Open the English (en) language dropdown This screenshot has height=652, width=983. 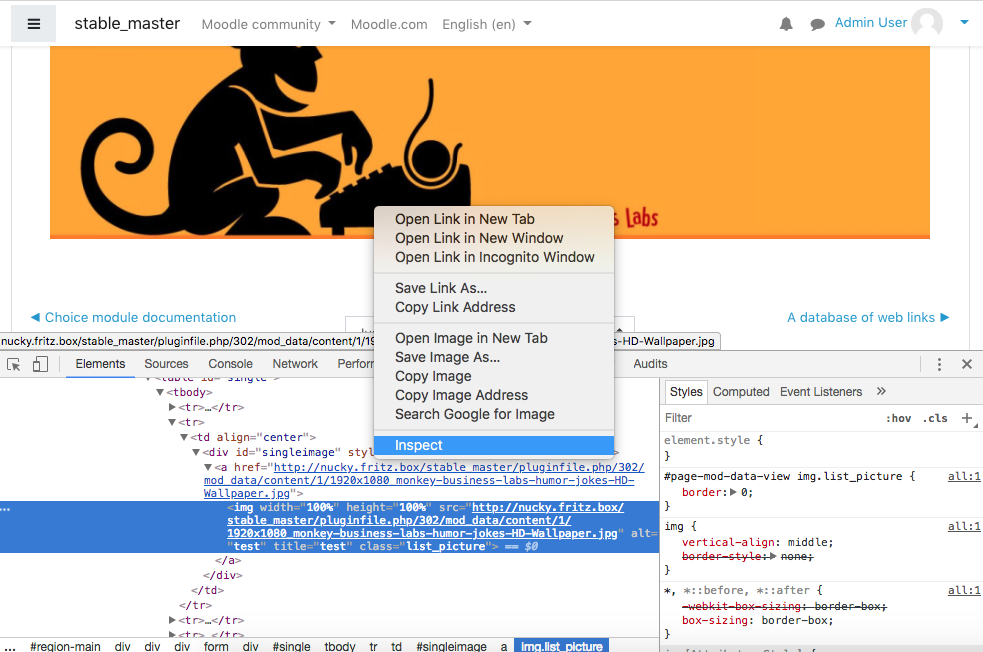486,24
